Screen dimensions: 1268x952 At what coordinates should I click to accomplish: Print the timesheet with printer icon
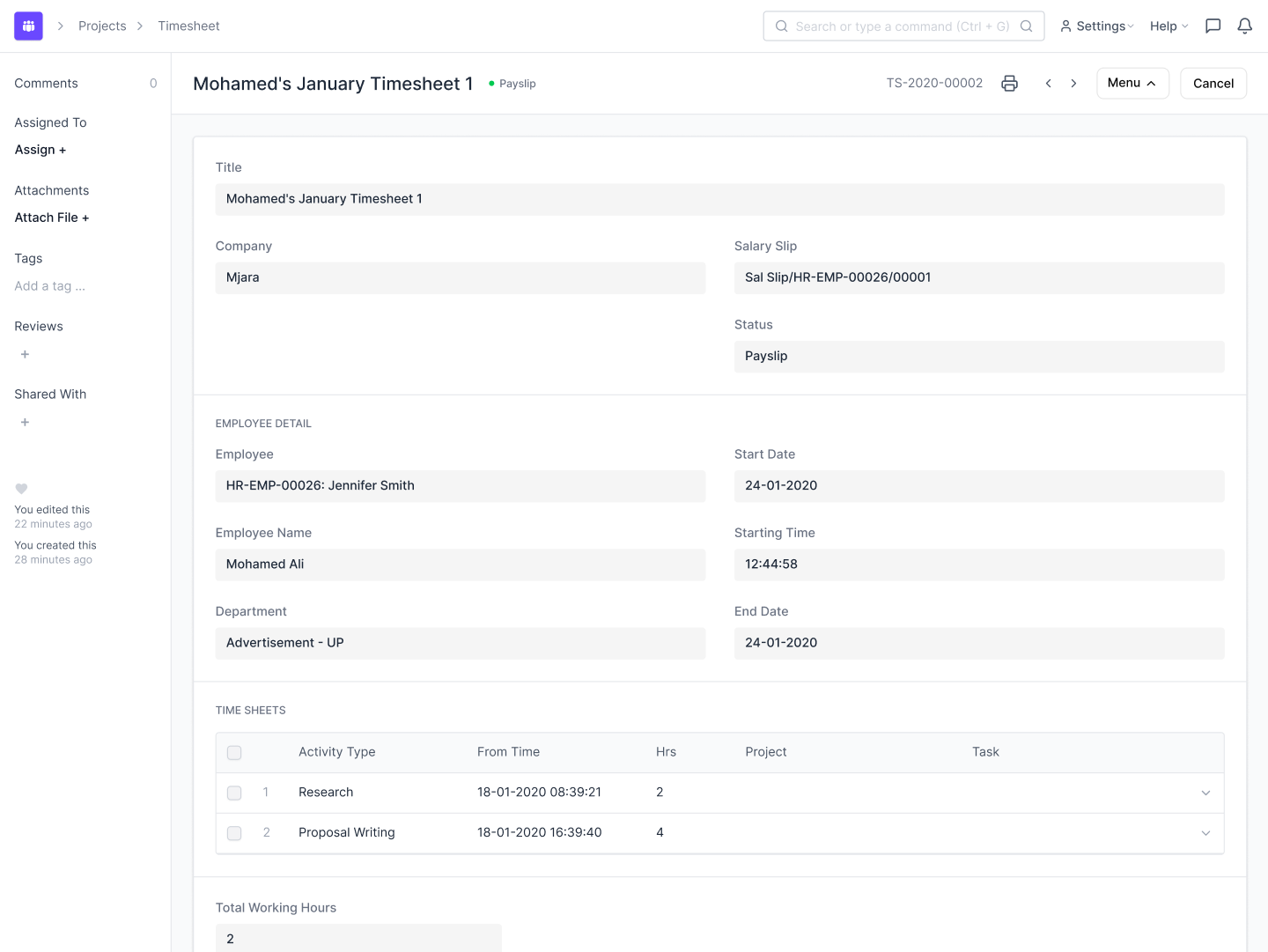click(x=1009, y=84)
